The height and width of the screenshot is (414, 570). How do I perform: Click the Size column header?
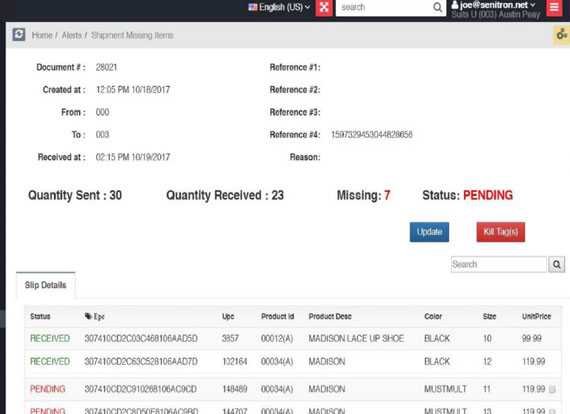489,316
